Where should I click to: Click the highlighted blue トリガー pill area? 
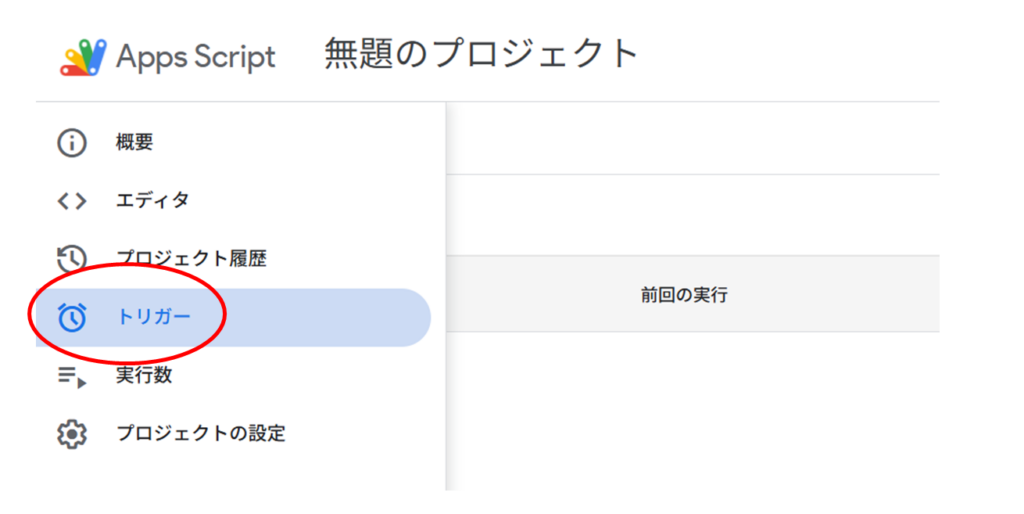(233, 317)
